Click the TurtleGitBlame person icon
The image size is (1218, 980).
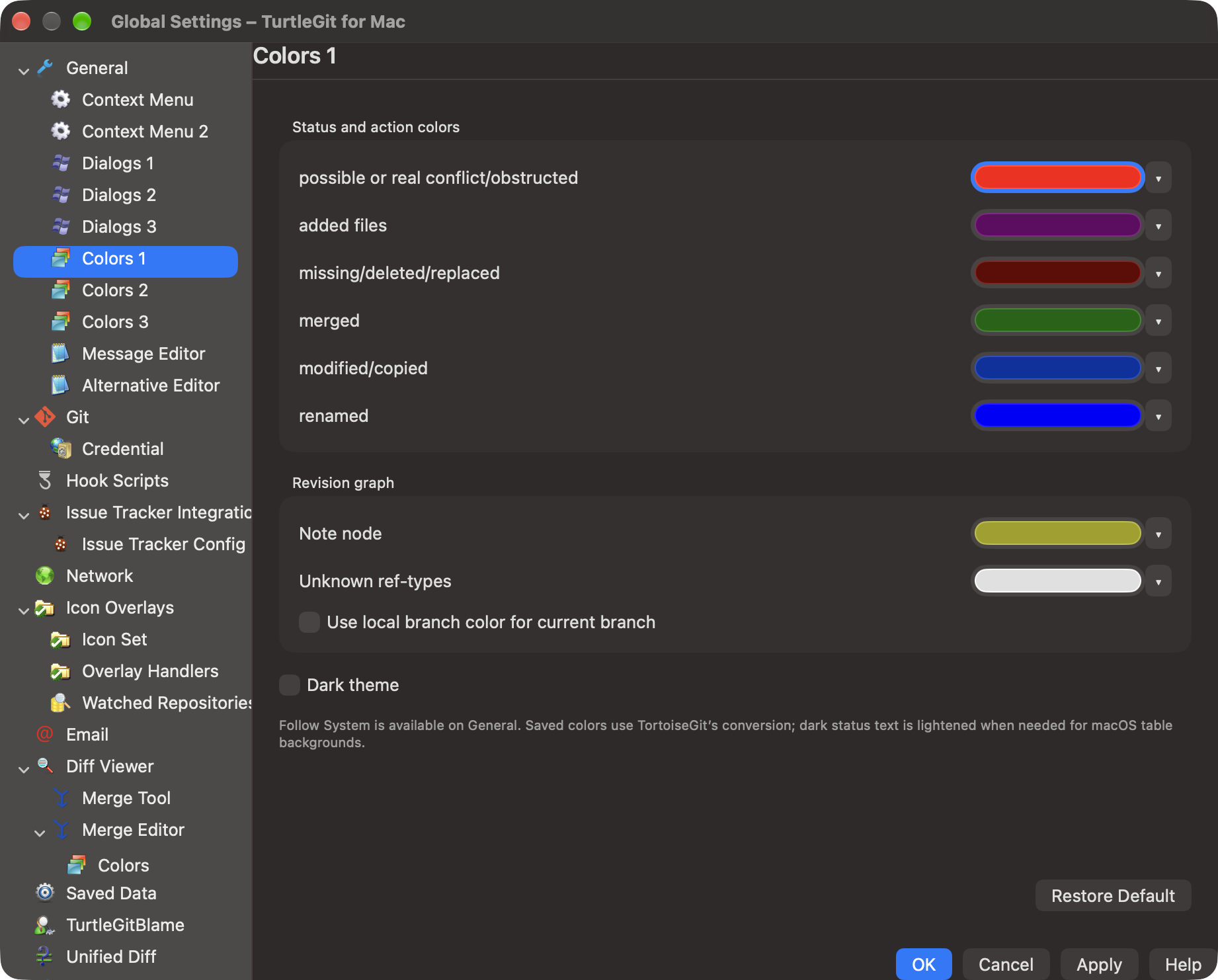coord(45,924)
